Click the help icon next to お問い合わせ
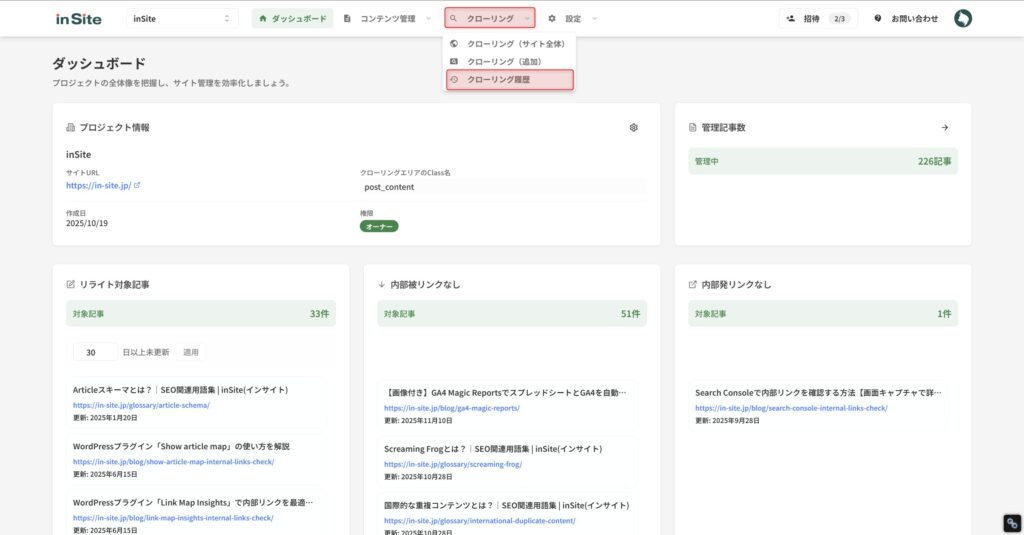This screenshot has width=1024, height=535. [x=878, y=18]
